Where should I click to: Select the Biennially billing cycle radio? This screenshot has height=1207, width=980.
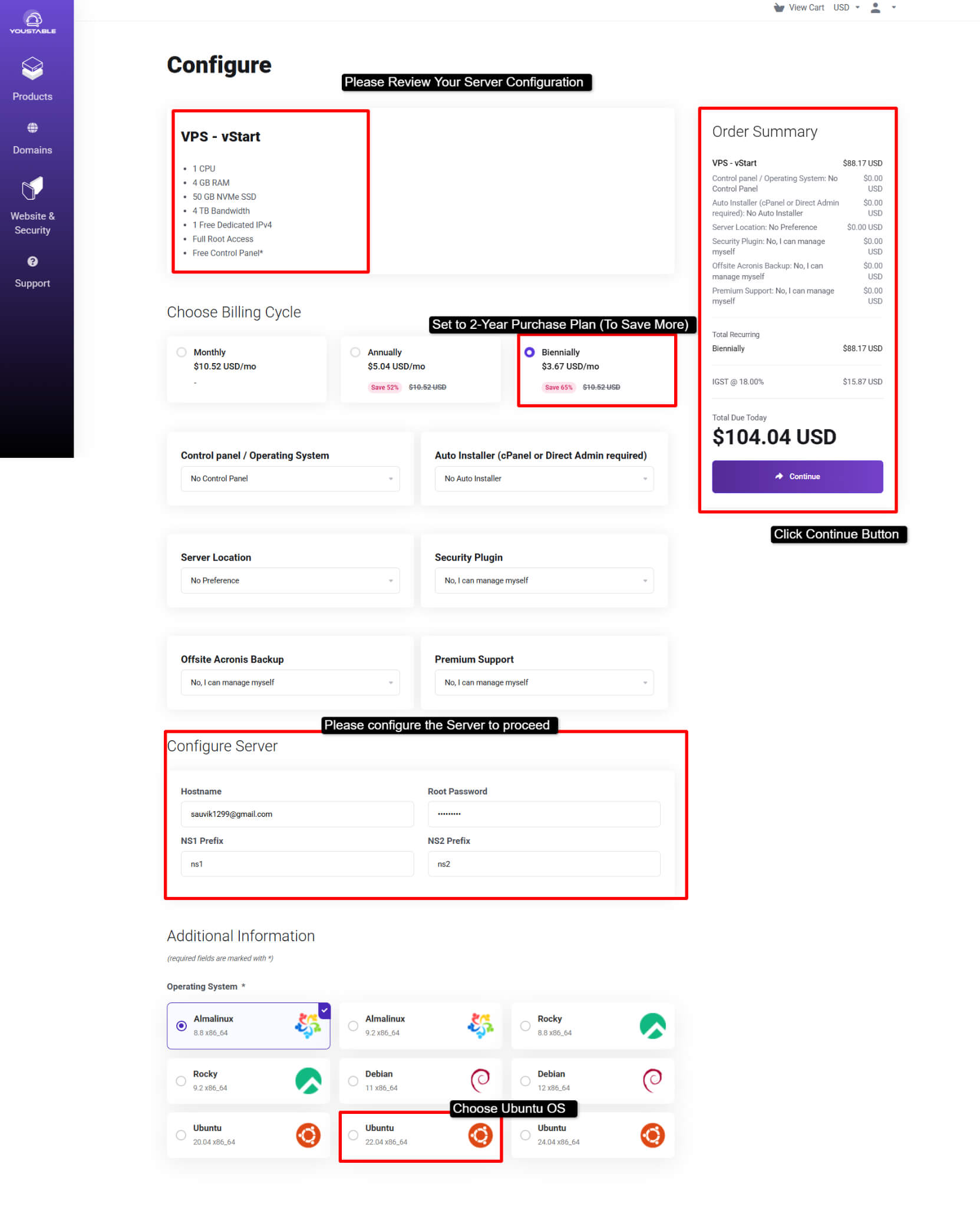coord(529,352)
